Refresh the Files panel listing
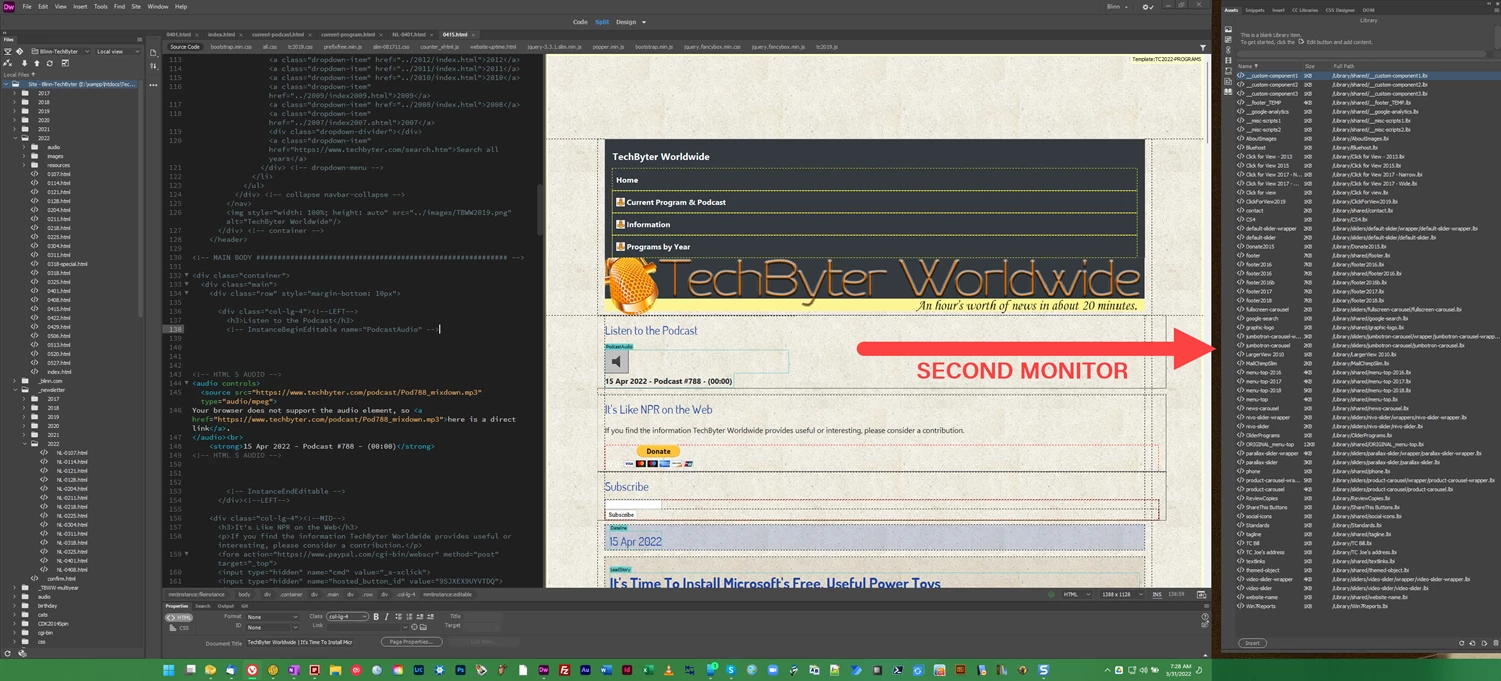Viewport: 1501px width, 681px height. click(50, 63)
